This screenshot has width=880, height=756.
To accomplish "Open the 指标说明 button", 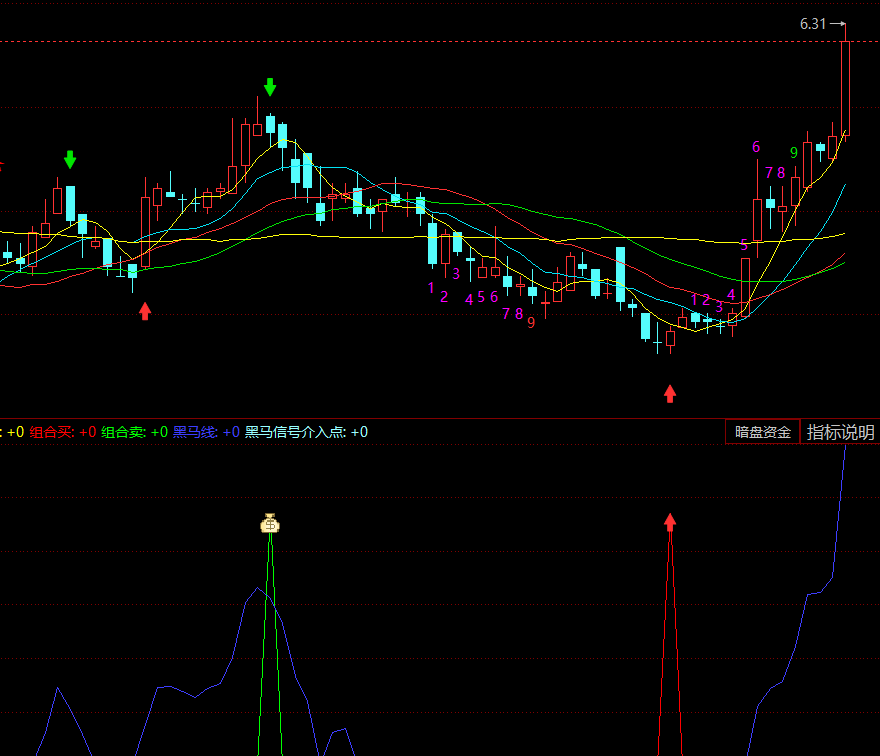I will 840,432.
